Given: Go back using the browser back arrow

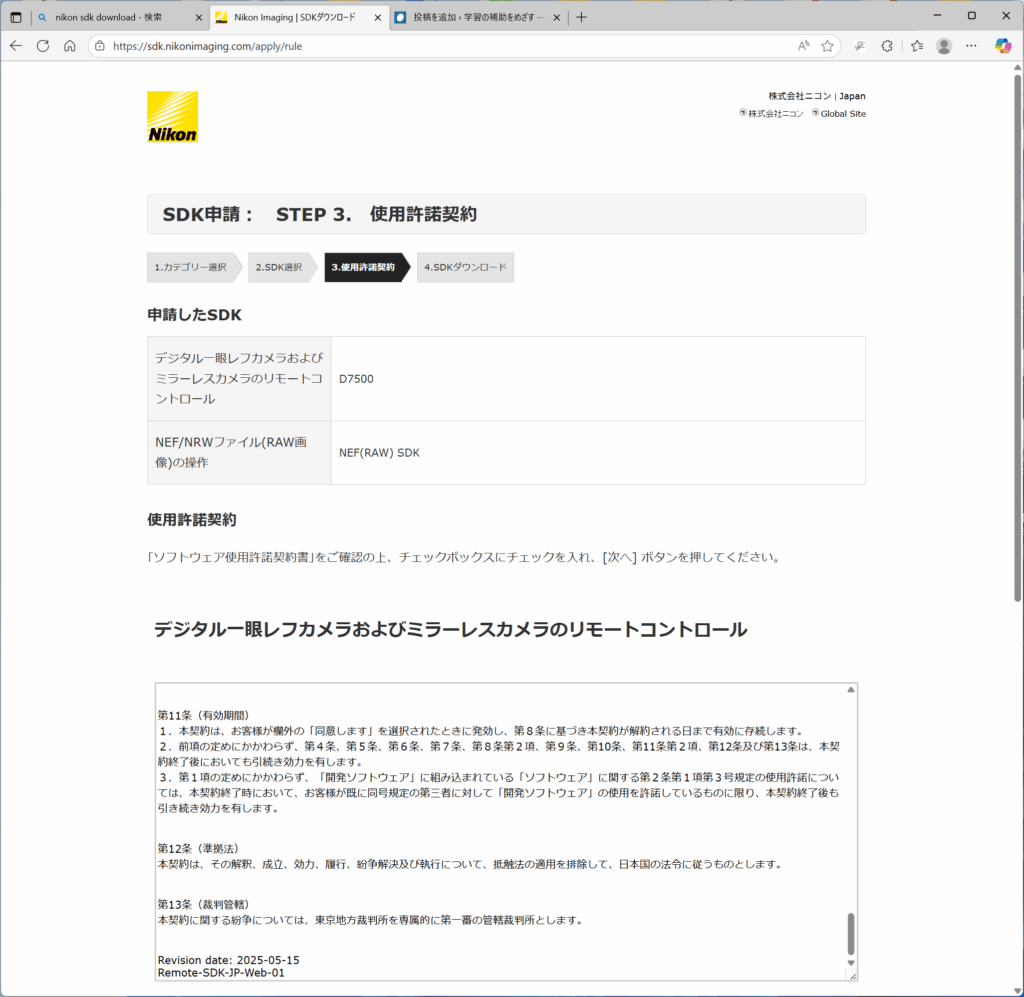Looking at the screenshot, I should (x=16, y=46).
